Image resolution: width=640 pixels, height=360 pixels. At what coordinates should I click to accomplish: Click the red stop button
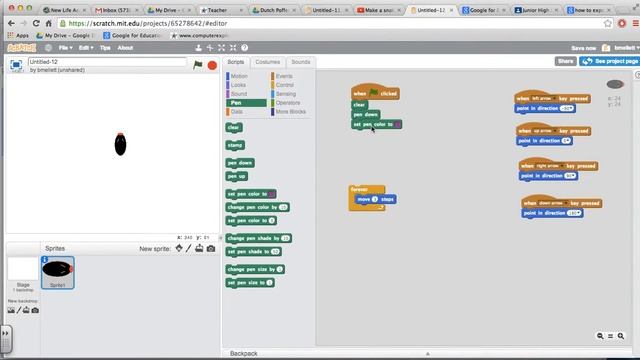[212, 65]
